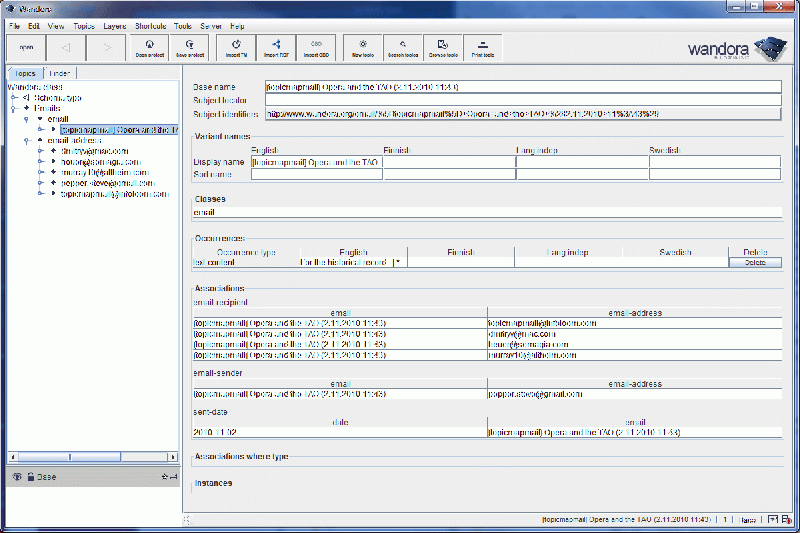
Task: Collapse the email-address tree node
Action: click(27, 140)
